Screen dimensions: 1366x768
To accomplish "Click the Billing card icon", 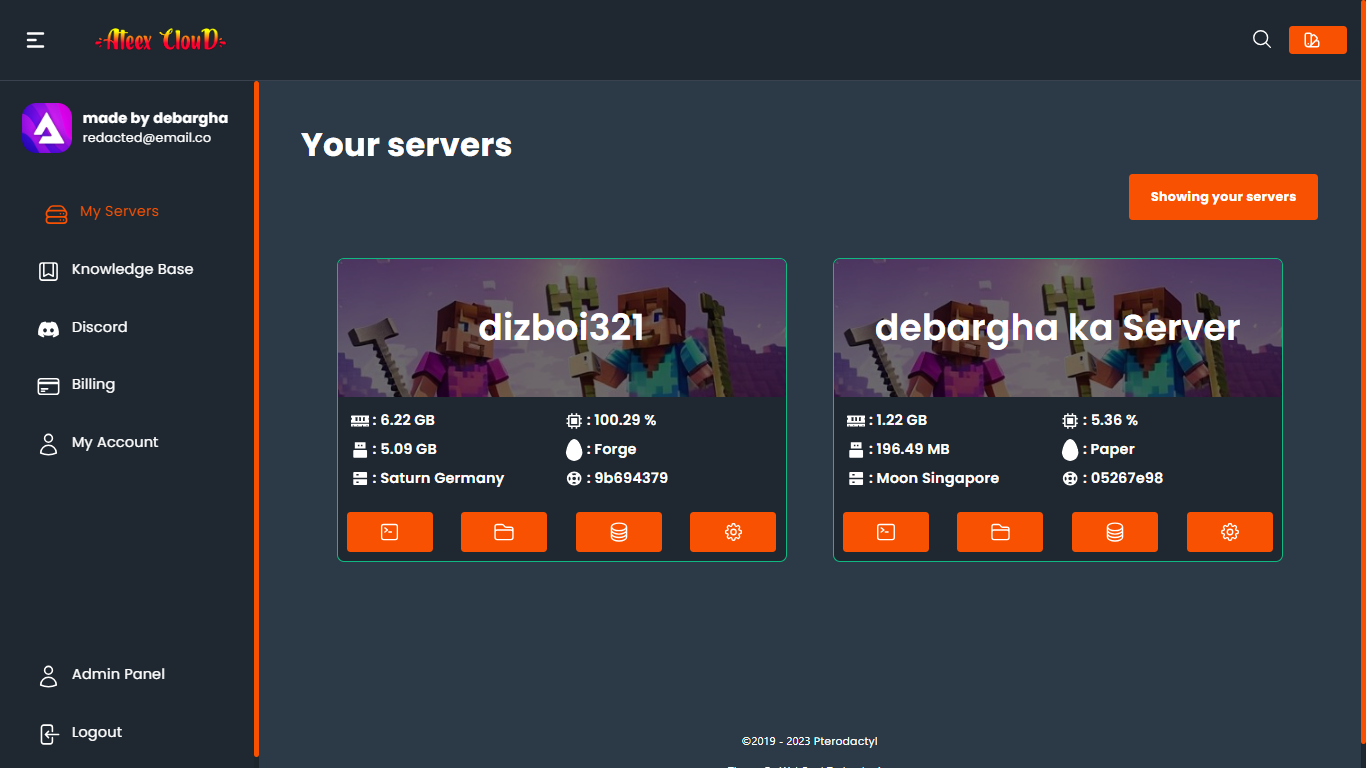I will coord(48,385).
